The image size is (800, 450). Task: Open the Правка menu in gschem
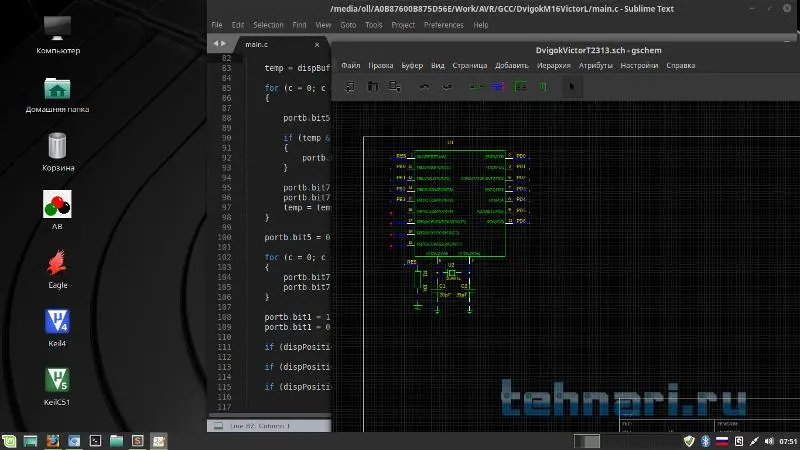click(381, 65)
